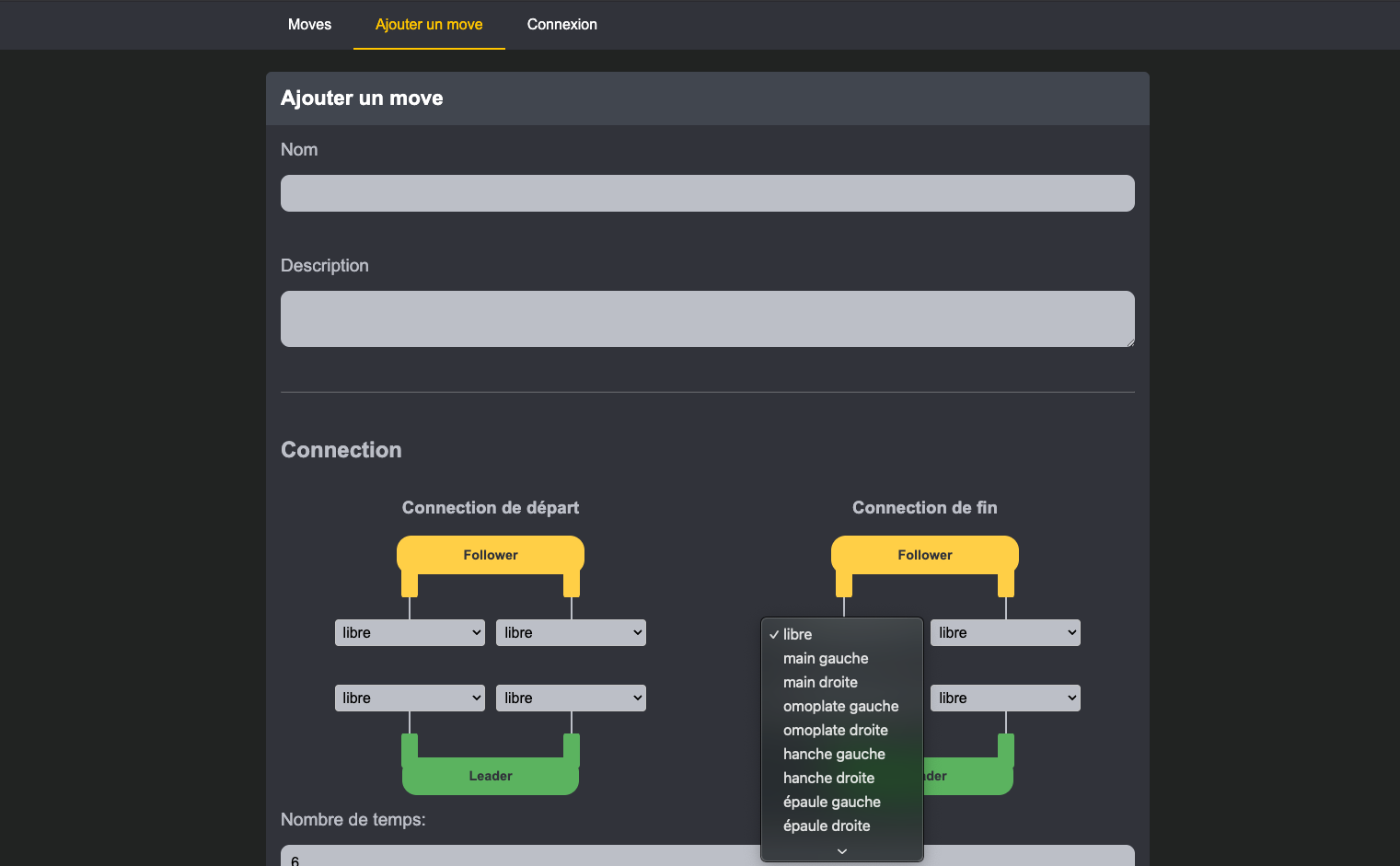1400x866 pixels.
Task: Focus the Nom text field
Action: coord(707,193)
